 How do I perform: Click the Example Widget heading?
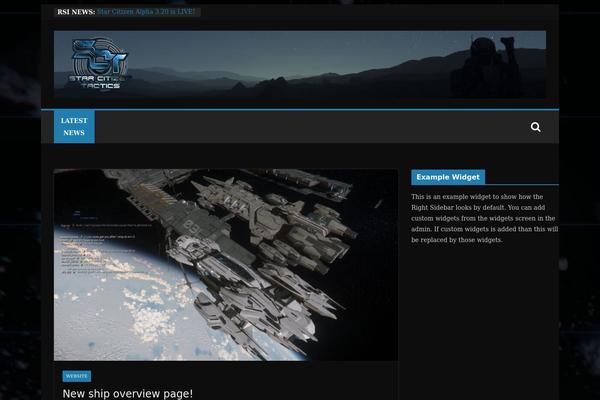(x=448, y=177)
